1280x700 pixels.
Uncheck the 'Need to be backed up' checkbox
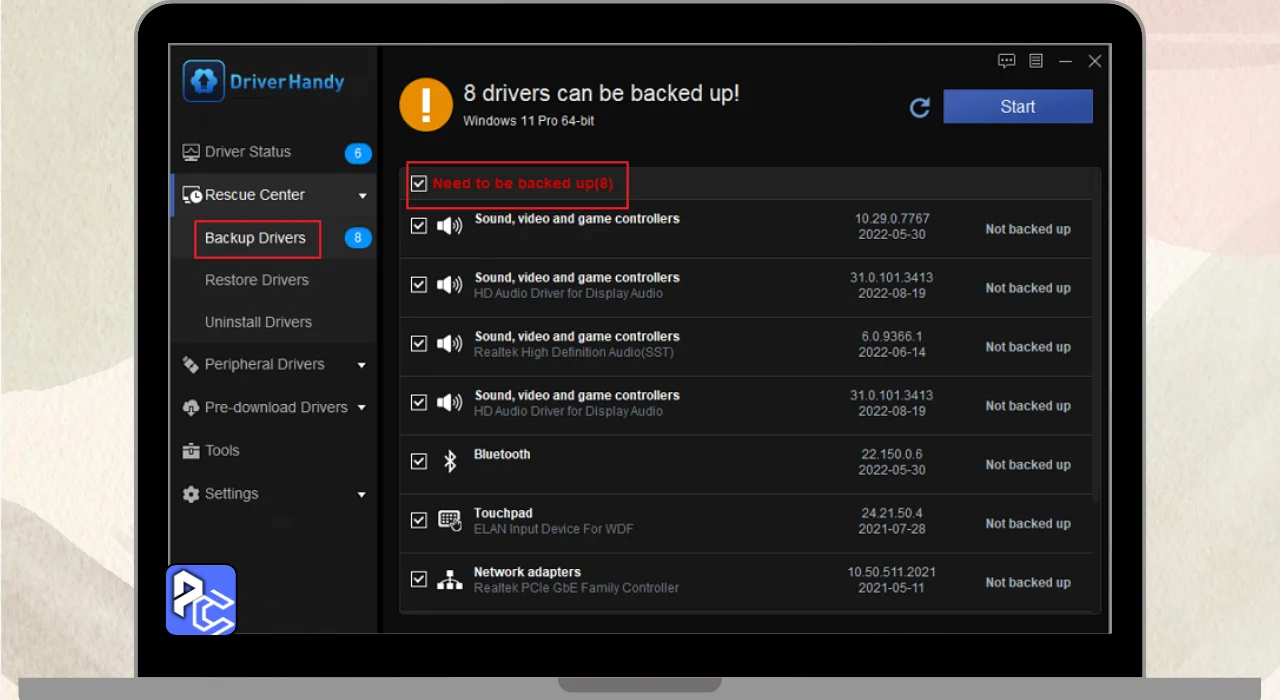pos(419,184)
